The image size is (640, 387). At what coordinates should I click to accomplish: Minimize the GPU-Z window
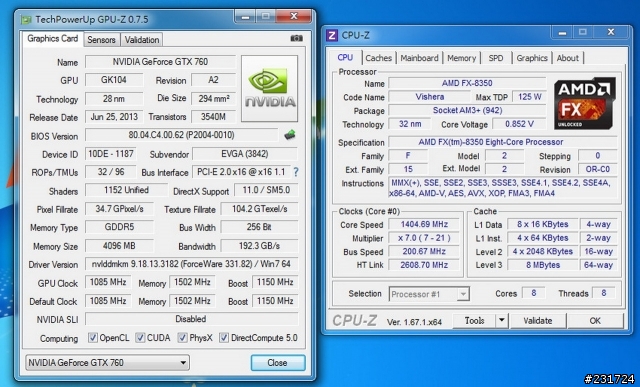[245, 16]
